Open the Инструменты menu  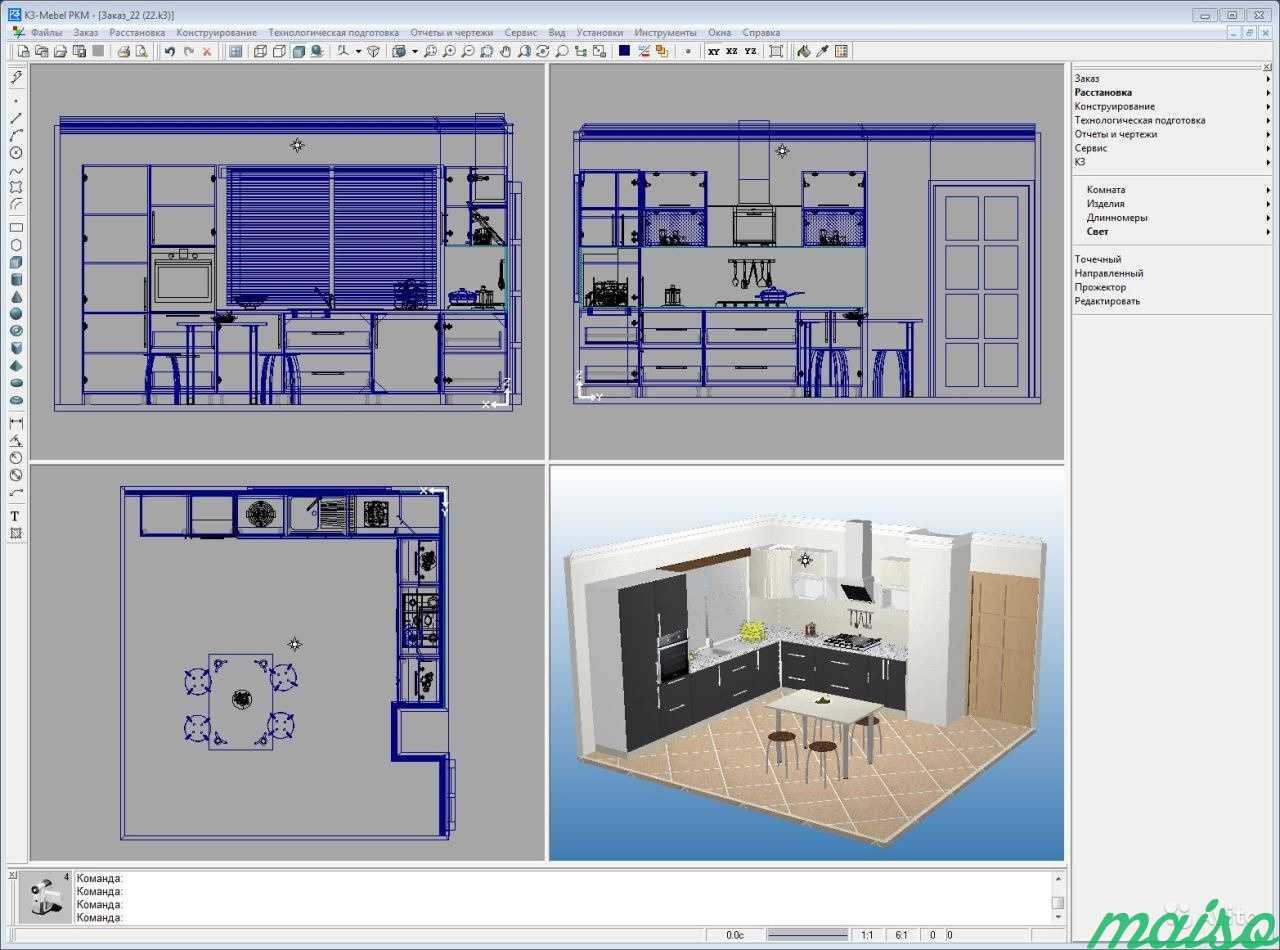pos(666,33)
